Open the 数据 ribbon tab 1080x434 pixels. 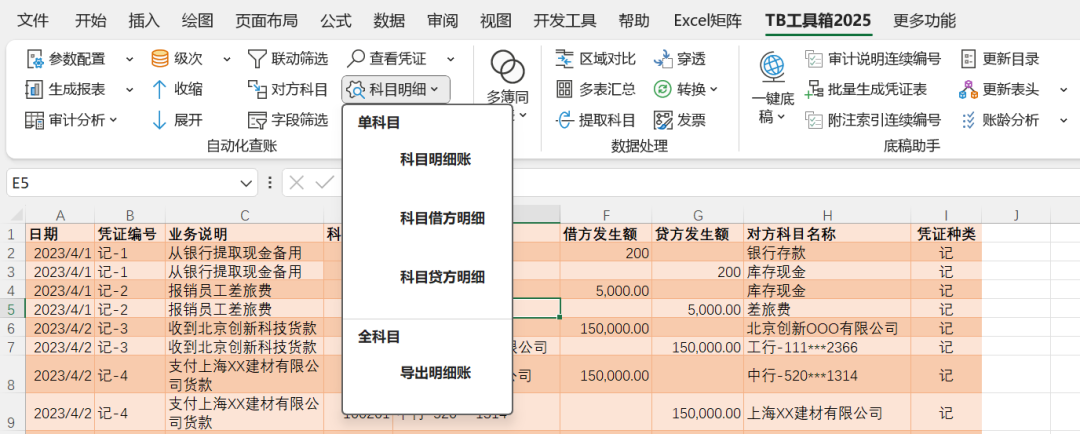click(x=389, y=21)
